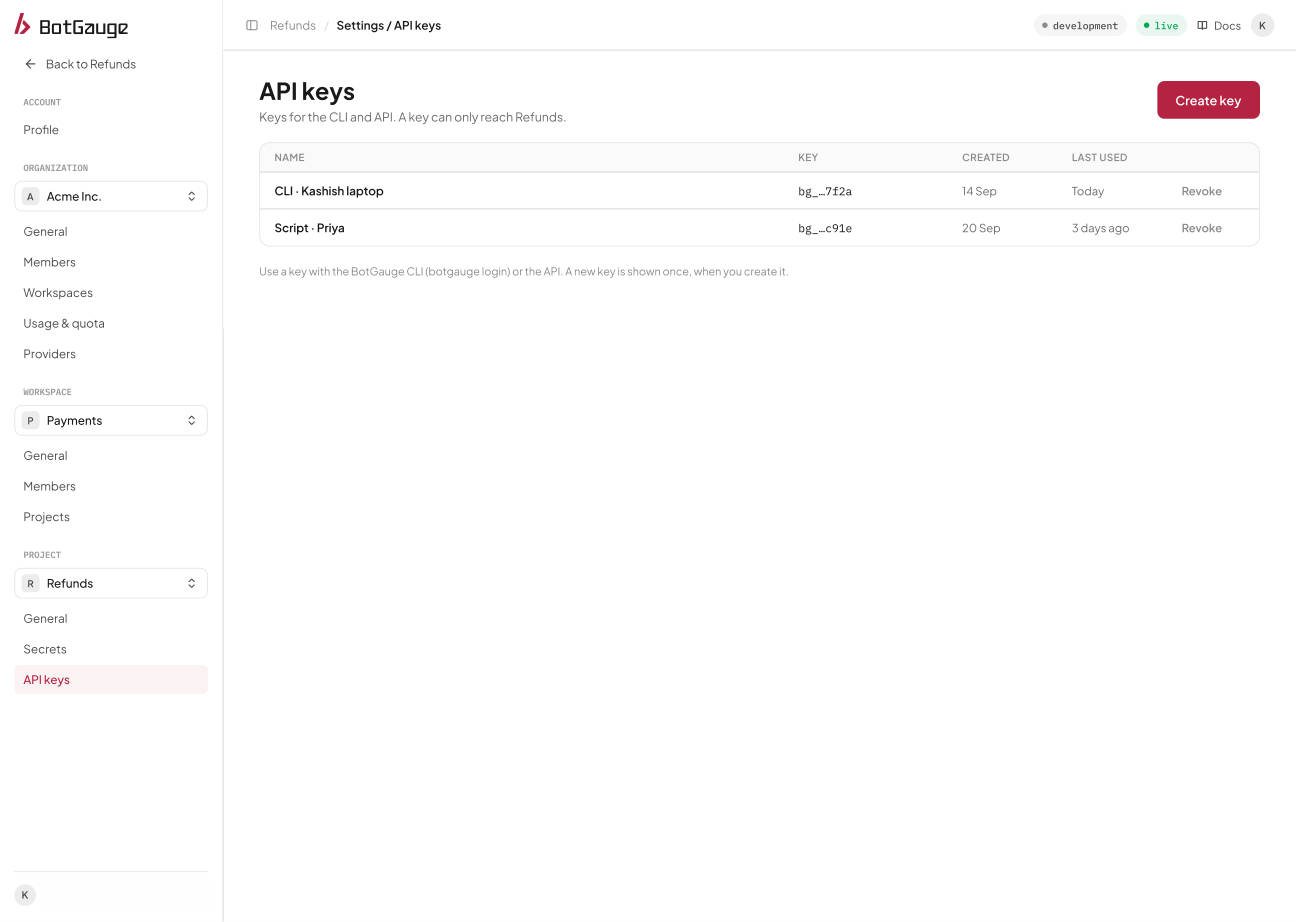The width and height of the screenshot is (1296, 922).
Task: Open project General settings under Refunds
Action: [45, 619]
